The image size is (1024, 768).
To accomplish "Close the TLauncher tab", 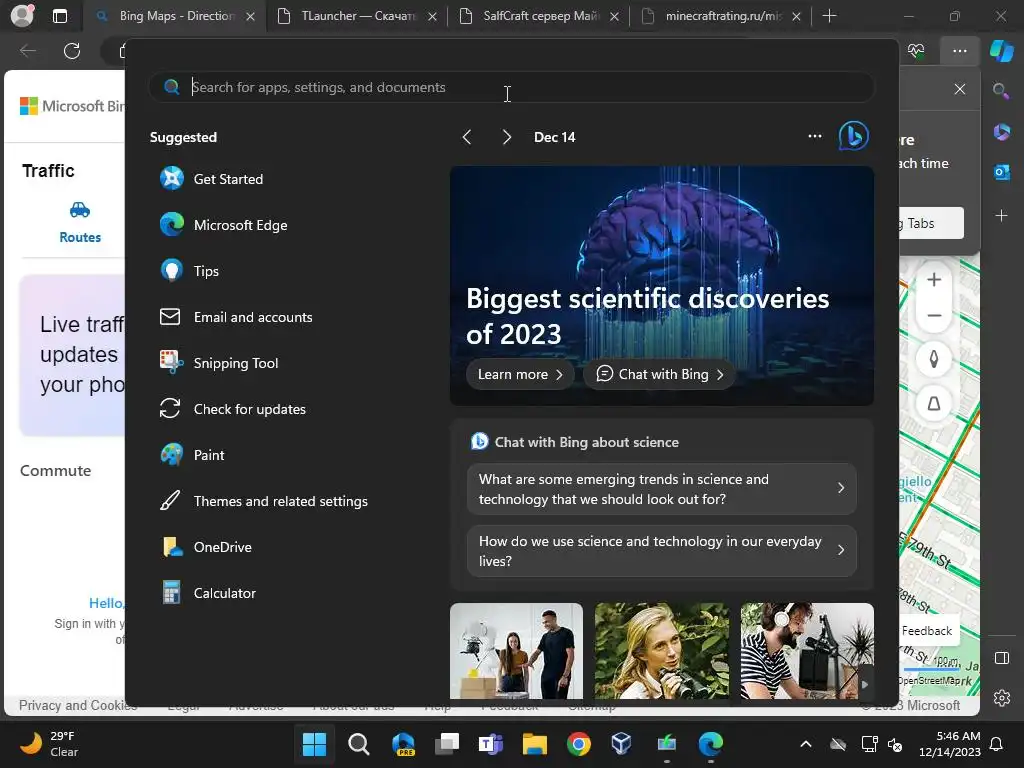I will coord(432,17).
